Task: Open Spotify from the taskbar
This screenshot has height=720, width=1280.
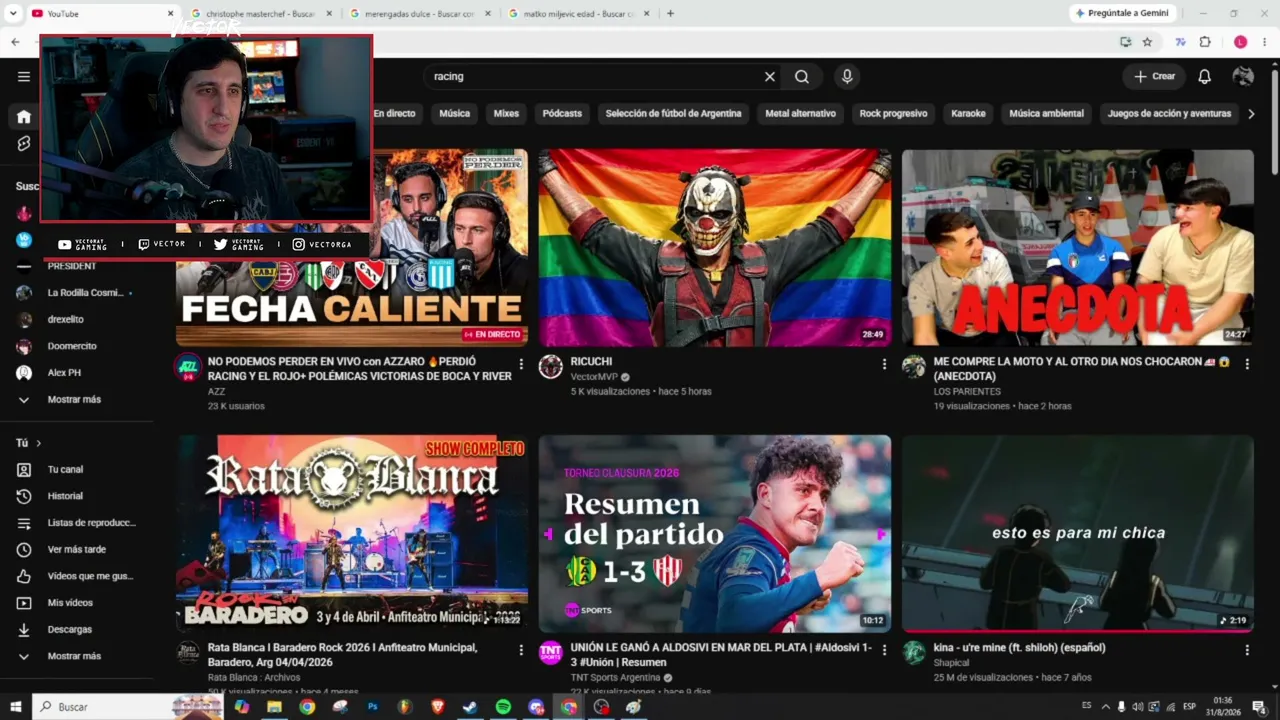Action: click(x=503, y=707)
